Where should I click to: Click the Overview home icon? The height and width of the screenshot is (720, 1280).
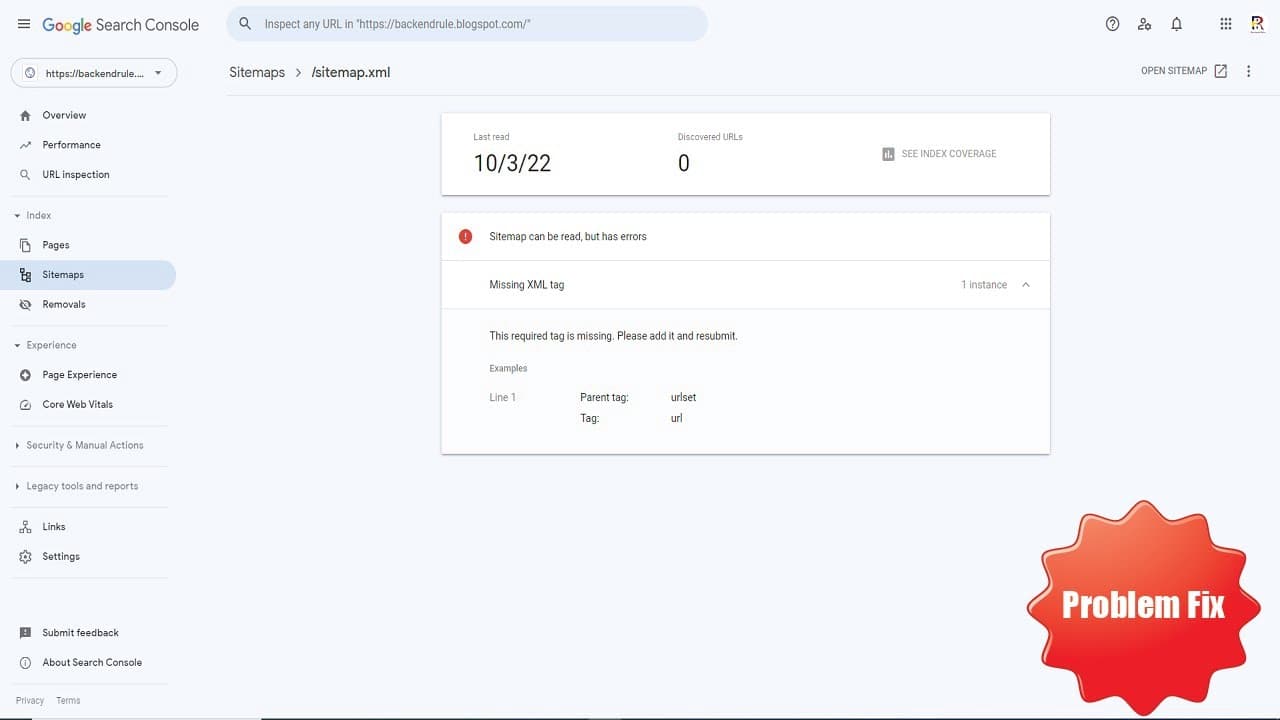[x=26, y=115]
